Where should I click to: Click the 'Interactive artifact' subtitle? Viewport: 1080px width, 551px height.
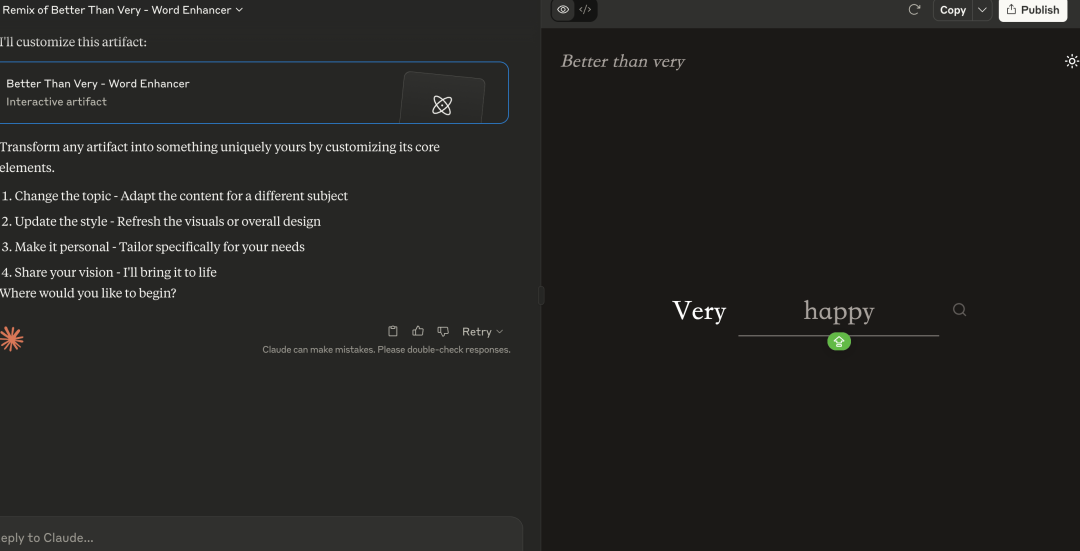(x=56, y=102)
